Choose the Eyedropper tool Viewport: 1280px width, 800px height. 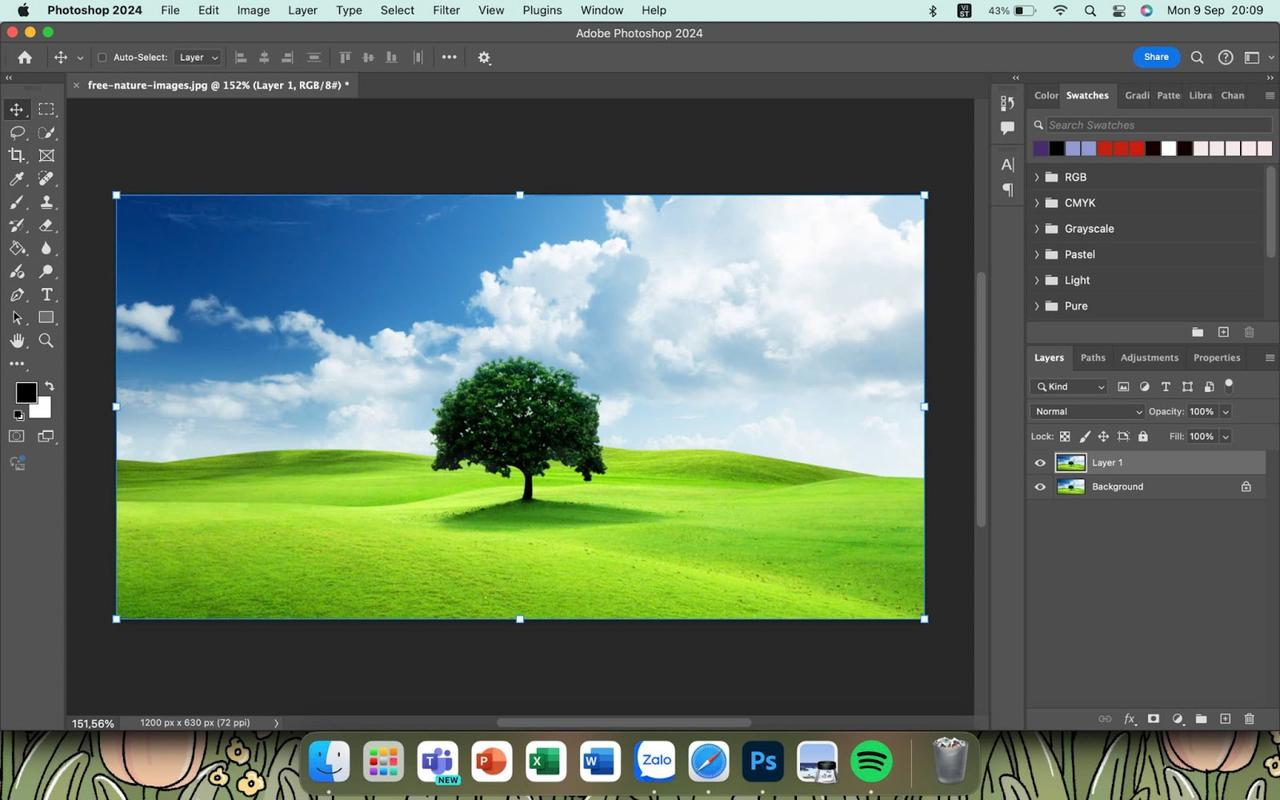coord(17,178)
